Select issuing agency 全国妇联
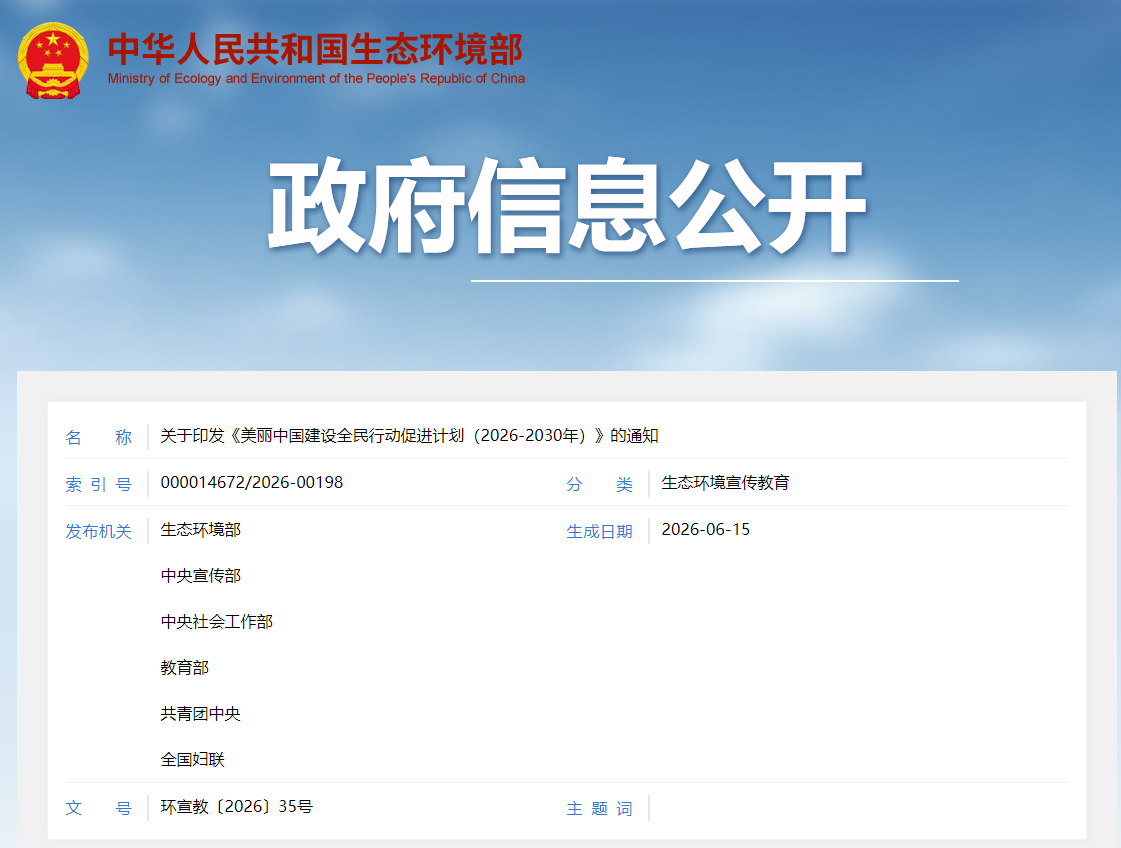Image resolution: width=1121 pixels, height=848 pixels. (192, 759)
